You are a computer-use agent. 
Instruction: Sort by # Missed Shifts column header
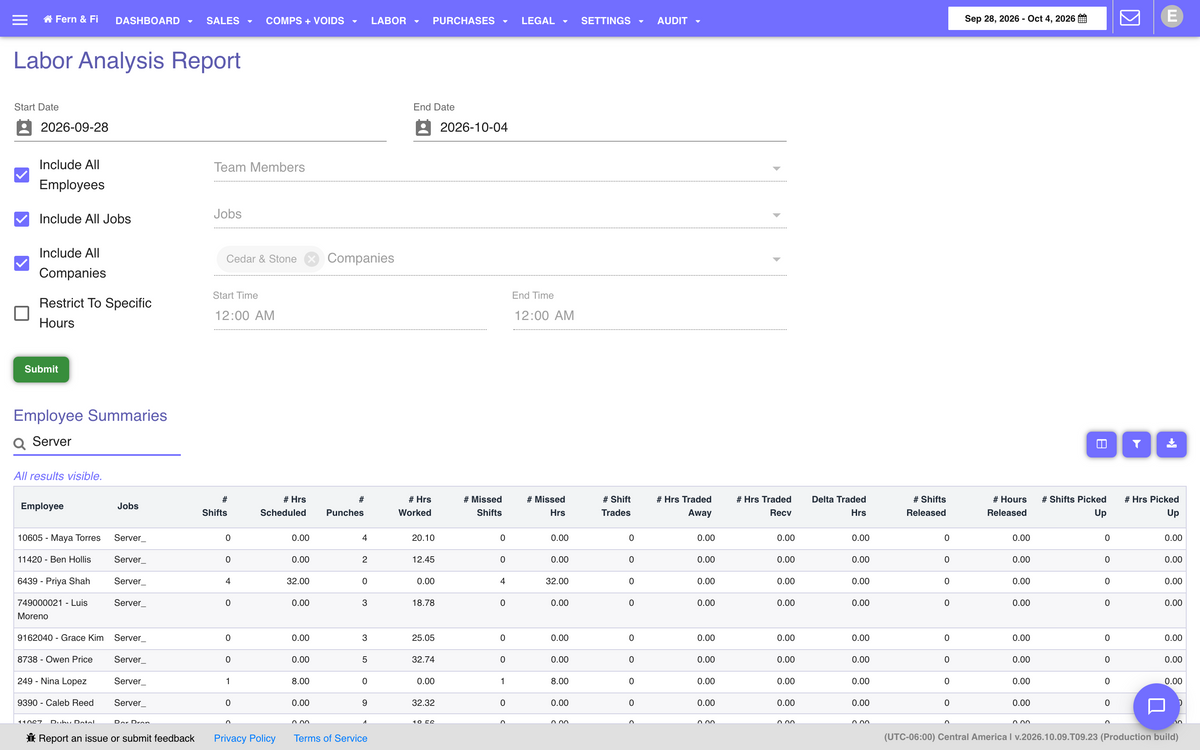[x=483, y=506]
